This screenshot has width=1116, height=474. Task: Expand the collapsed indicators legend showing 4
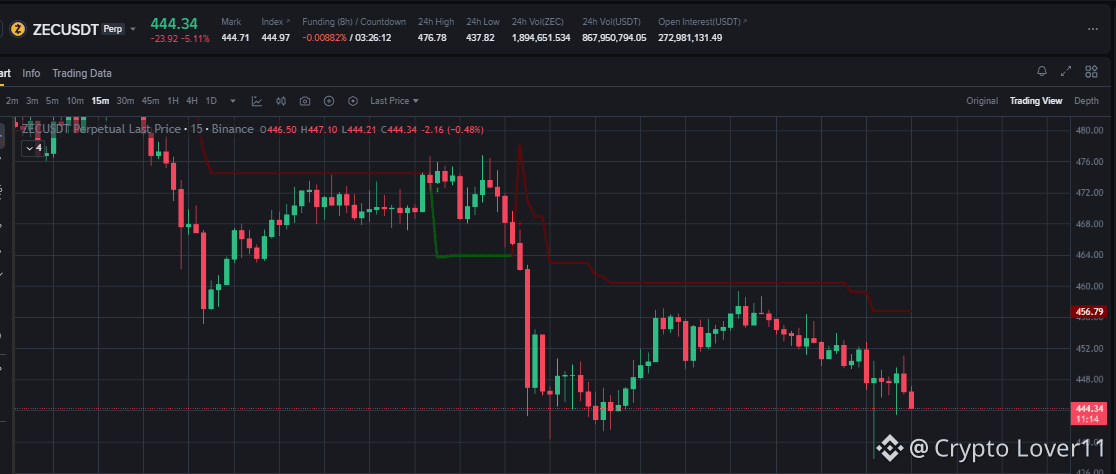click(33, 148)
